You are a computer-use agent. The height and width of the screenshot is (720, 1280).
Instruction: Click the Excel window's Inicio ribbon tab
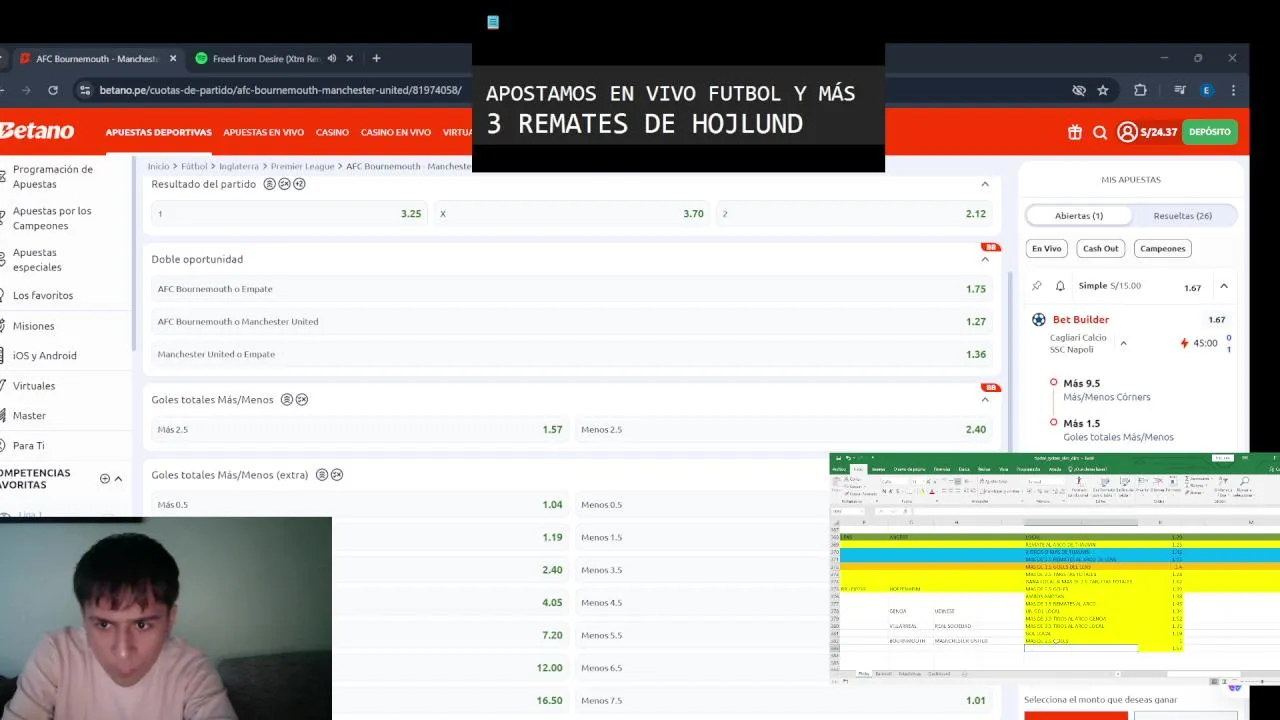tap(857, 469)
